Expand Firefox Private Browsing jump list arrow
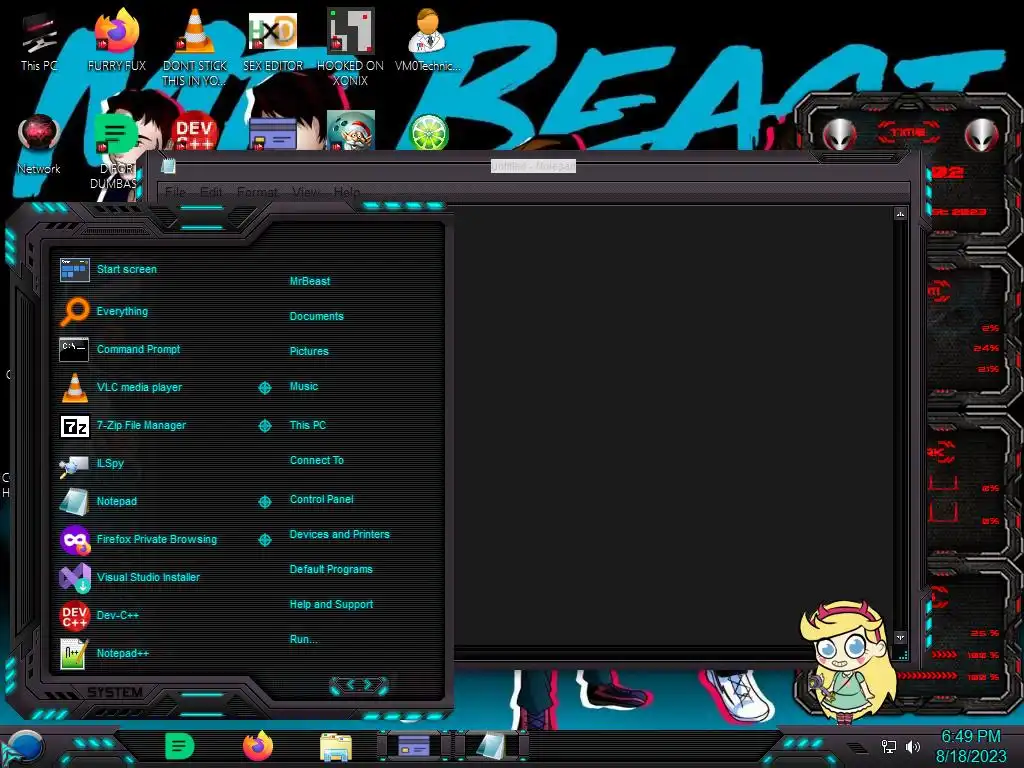 click(264, 540)
